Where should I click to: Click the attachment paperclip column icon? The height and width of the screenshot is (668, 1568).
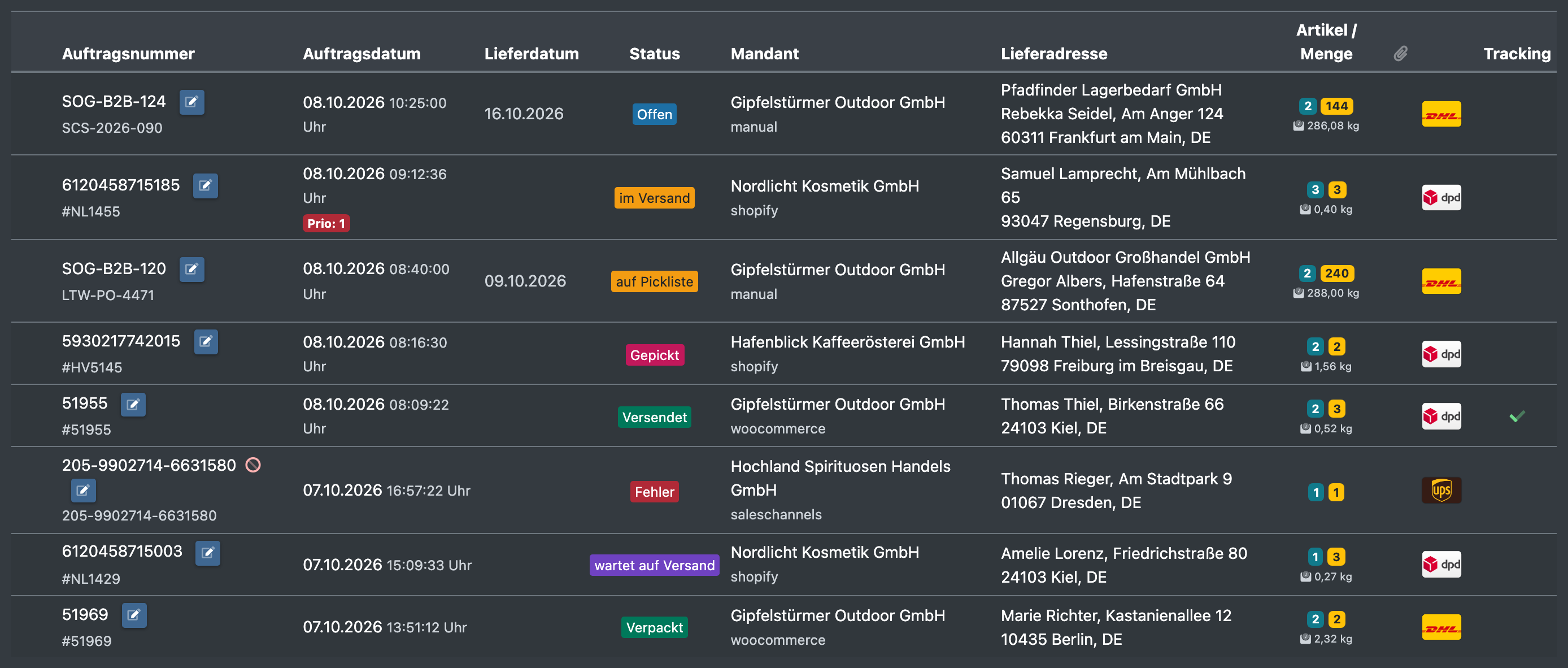(x=1401, y=54)
